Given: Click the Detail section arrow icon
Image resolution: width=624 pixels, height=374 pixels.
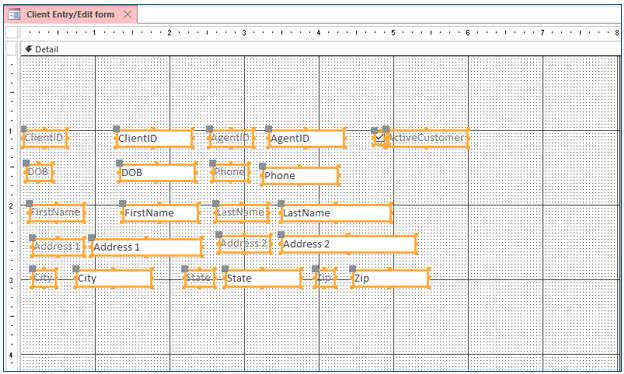Looking at the screenshot, I should pos(29,49).
